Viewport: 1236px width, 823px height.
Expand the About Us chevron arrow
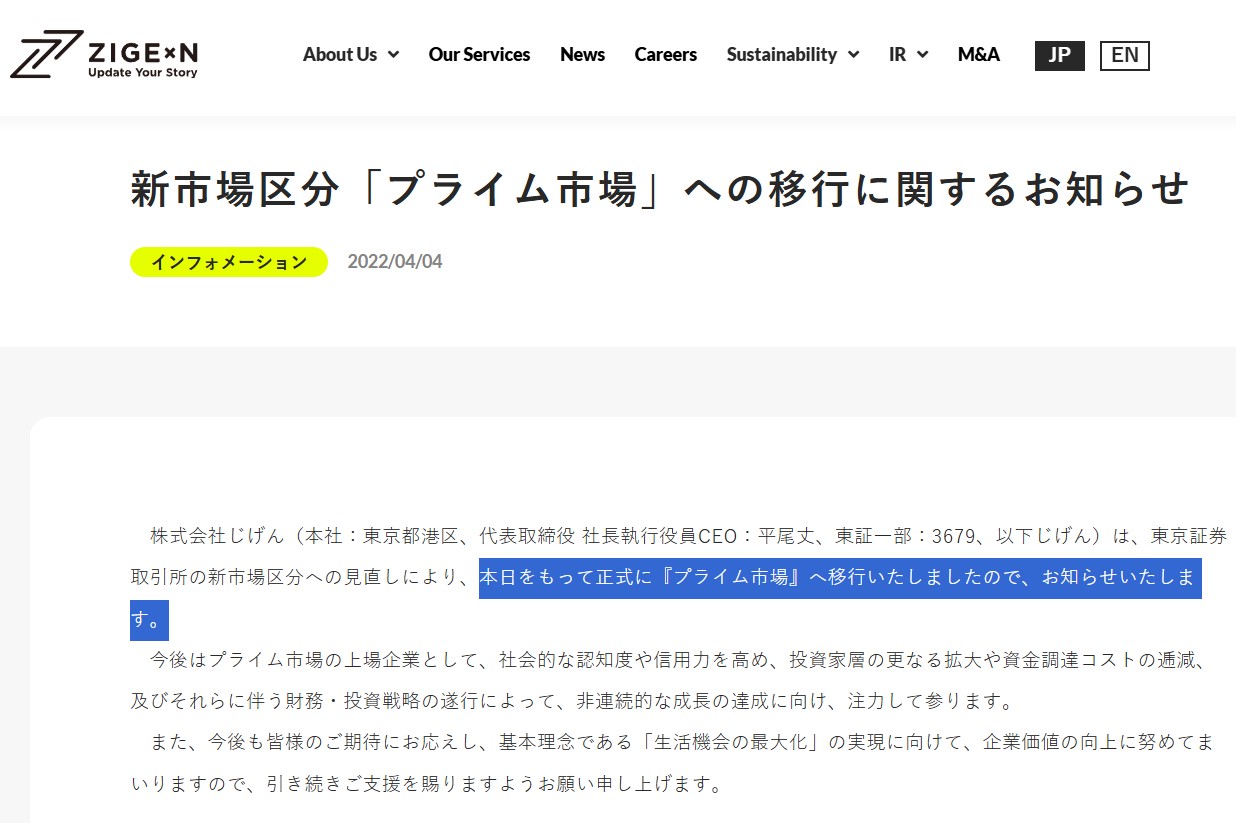pos(393,55)
